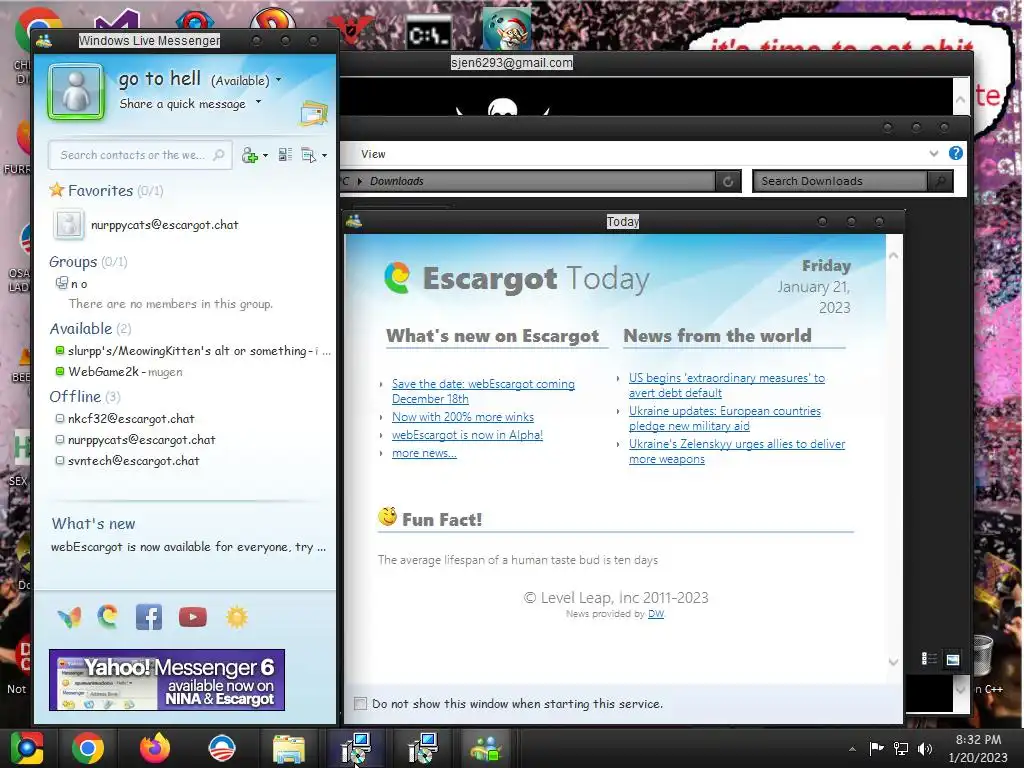This screenshot has height=768, width=1024.
Task: Click 'webEscargot is now available' What's new text
Action: 188,547
